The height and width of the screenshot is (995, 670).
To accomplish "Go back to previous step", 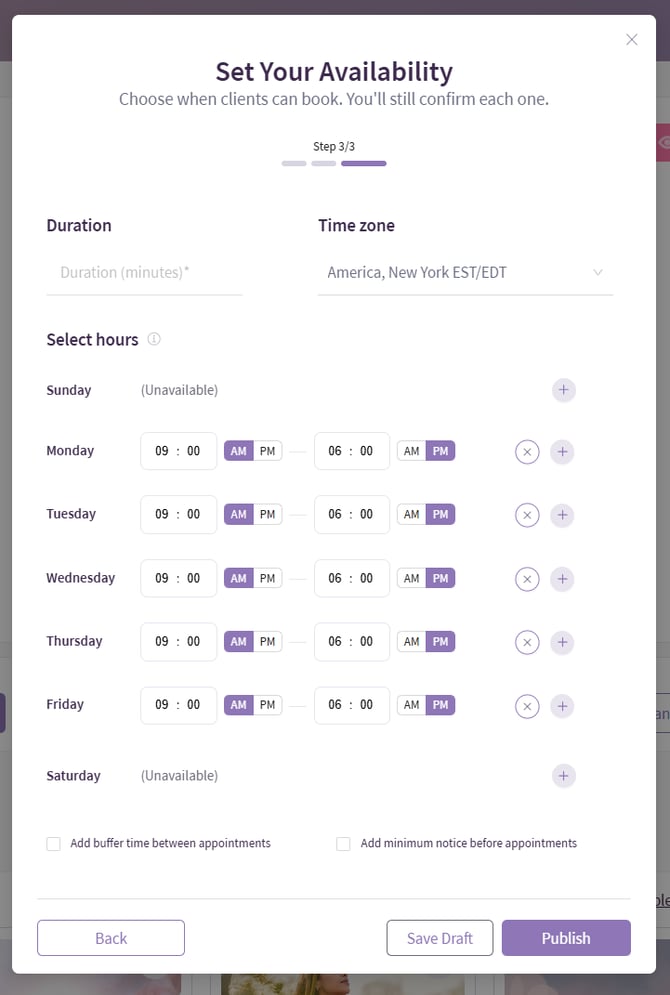I will [111, 938].
